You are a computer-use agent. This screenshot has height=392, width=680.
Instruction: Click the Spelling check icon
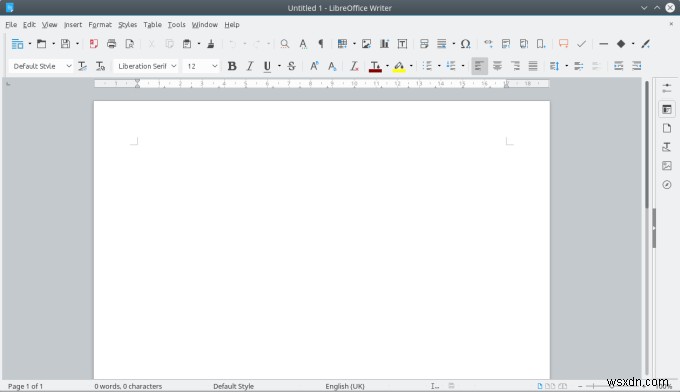303,44
